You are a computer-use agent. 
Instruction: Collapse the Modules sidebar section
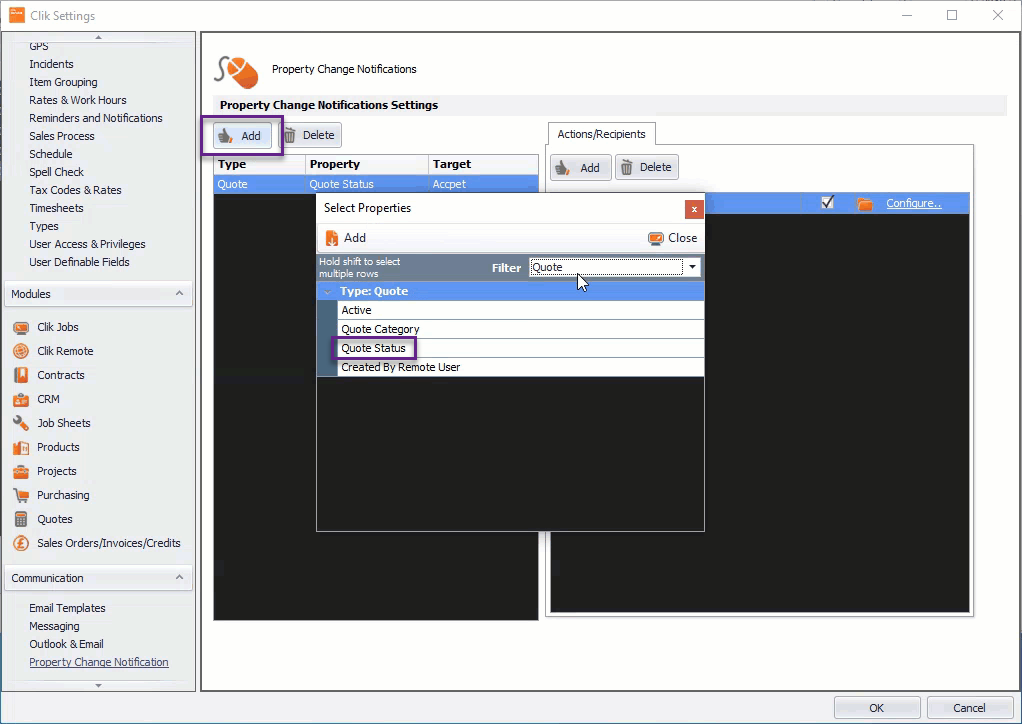181,294
